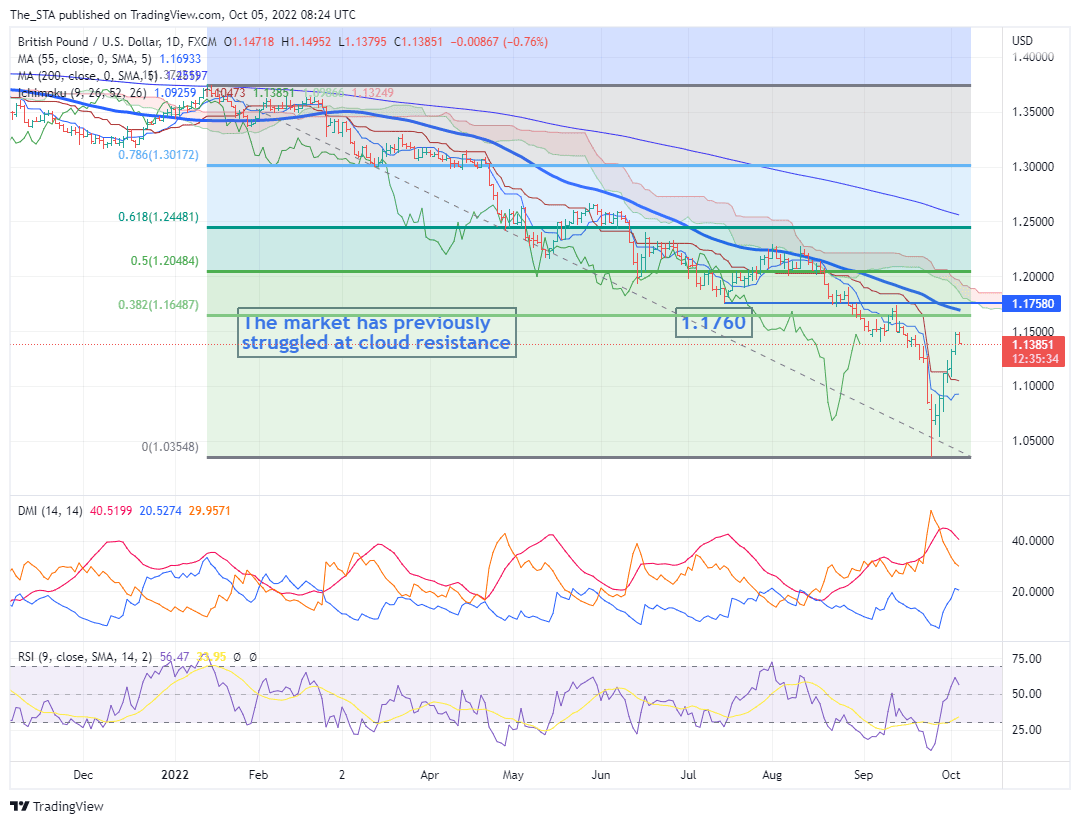Screen dimensions: 1080x824
Task: Select the MA 55 indicator legend
Action: [82, 59]
